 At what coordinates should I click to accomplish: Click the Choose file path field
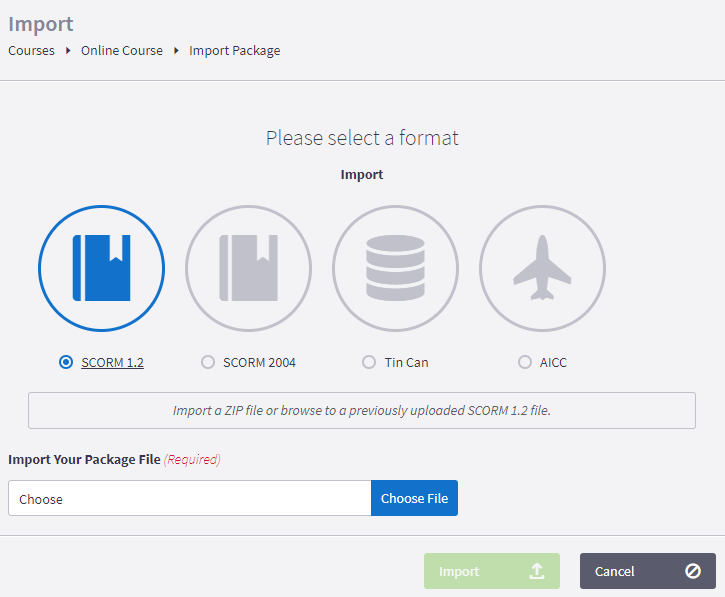coord(190,498)
